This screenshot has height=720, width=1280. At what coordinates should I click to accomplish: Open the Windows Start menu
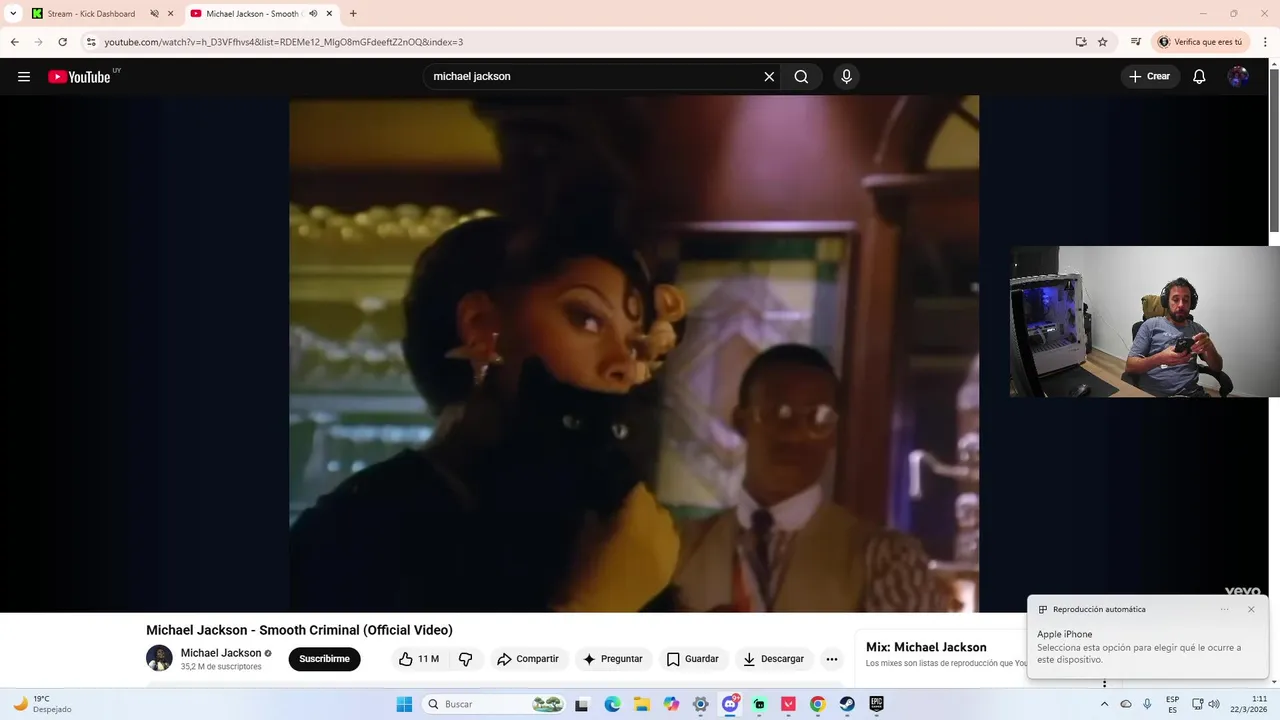click(404, 704)
